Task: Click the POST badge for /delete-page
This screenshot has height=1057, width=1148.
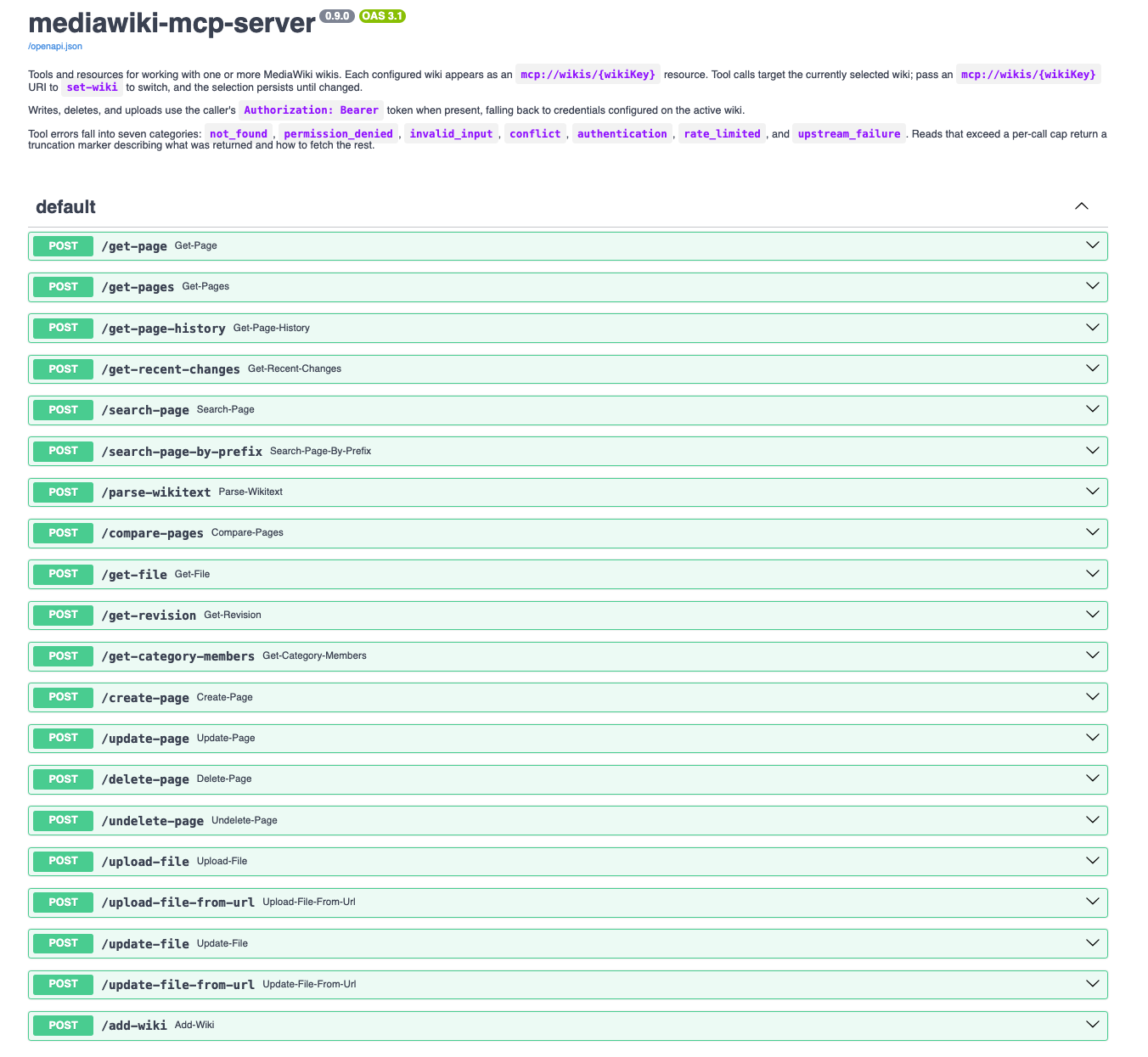Action: click(63, 779)
